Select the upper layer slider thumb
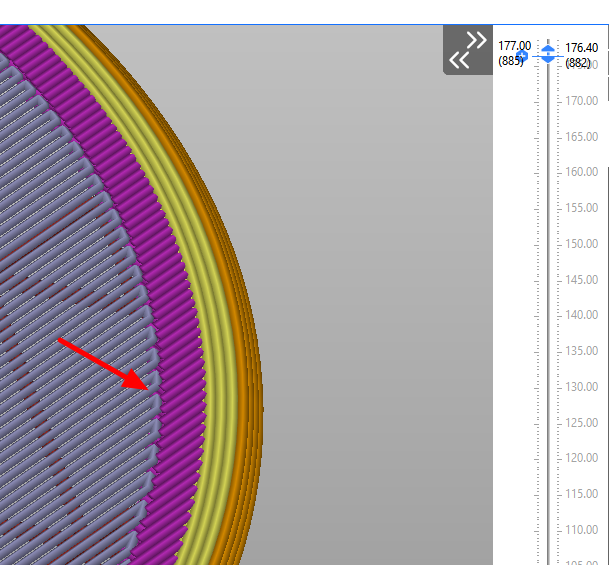 pyautogui.click(x=548, y=50)
